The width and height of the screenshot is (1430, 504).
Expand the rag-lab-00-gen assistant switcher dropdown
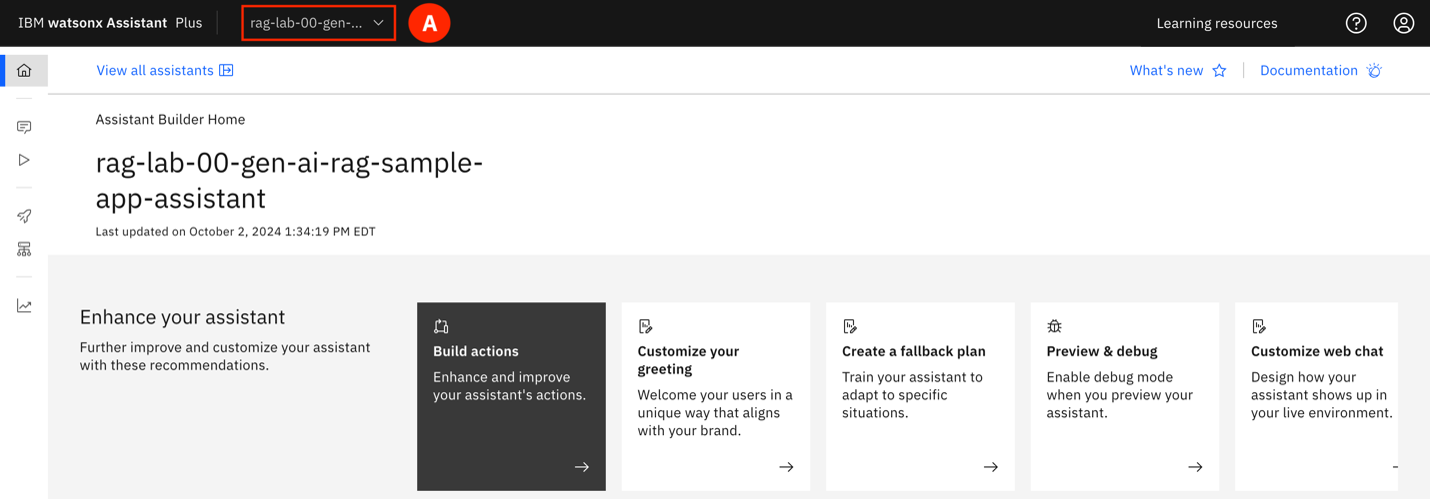pos(318,23)
